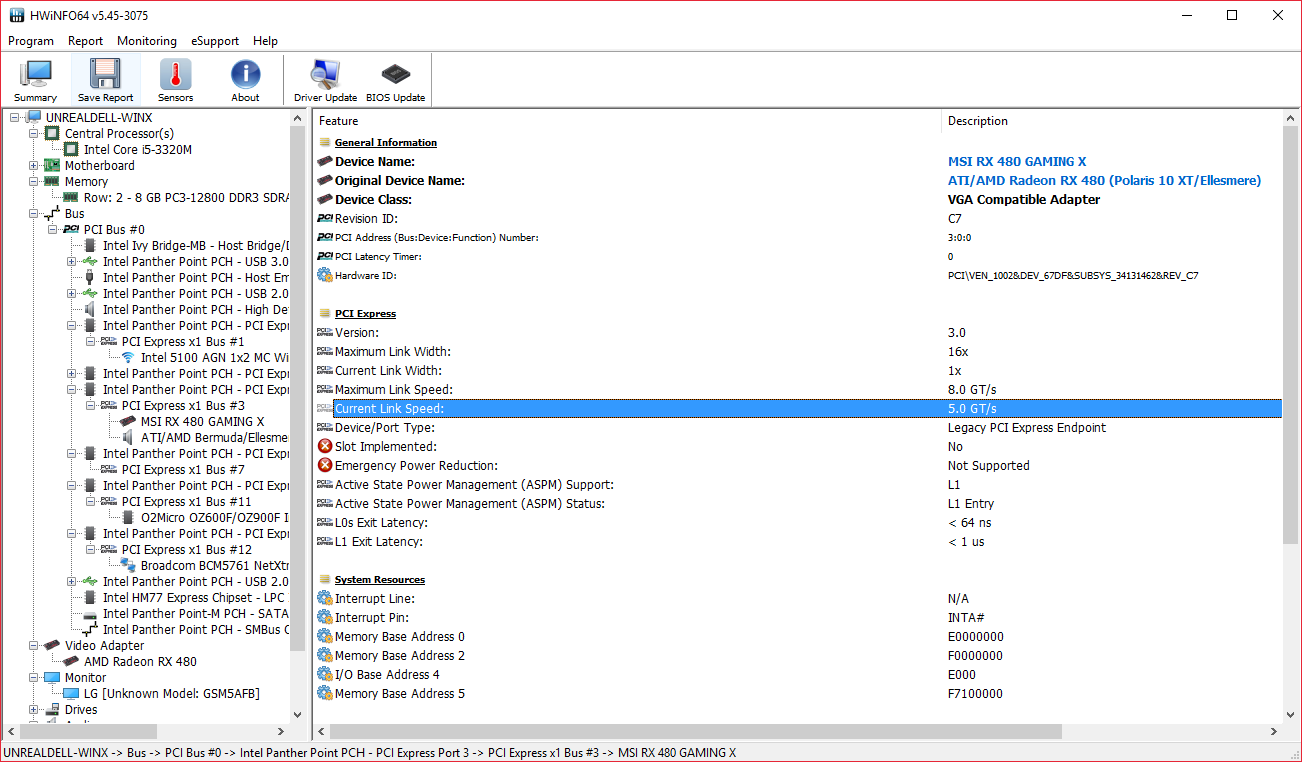The height and width of the screenshot is (762, 1302).
Task: Click the Maximum Link Width row
Action: click(x=798, y=351)
